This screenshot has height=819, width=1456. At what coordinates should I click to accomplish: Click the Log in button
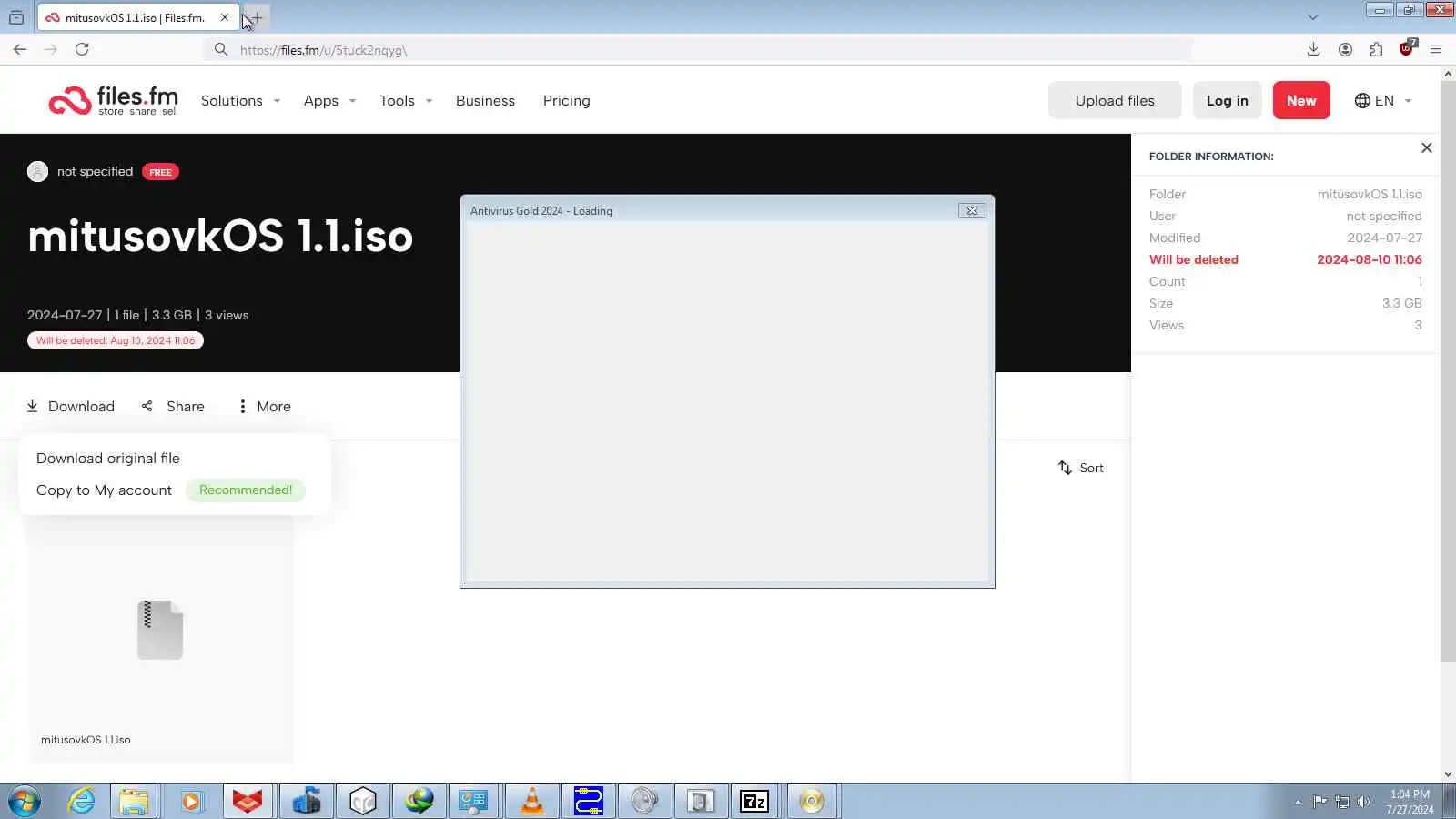(1227, 100)
